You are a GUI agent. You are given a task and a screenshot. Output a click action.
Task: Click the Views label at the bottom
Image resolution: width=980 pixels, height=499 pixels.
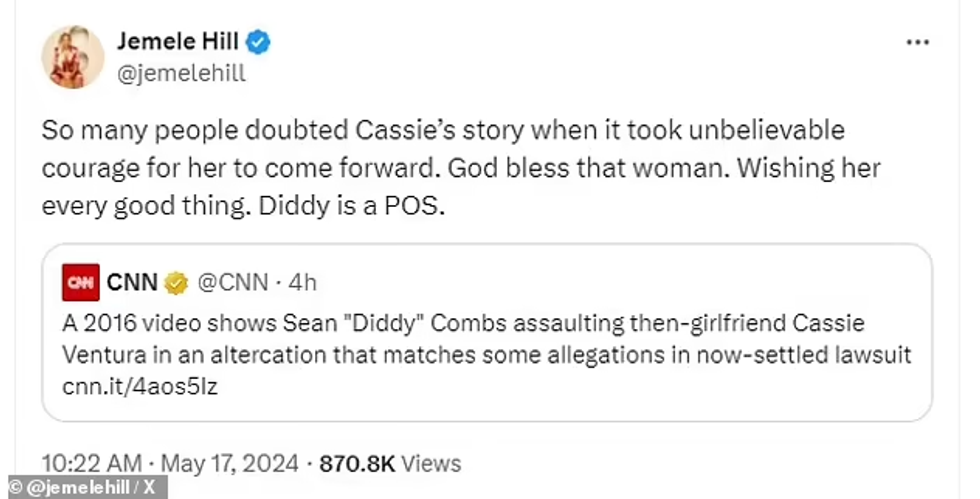pyautogui.click(x=432, y=463)
